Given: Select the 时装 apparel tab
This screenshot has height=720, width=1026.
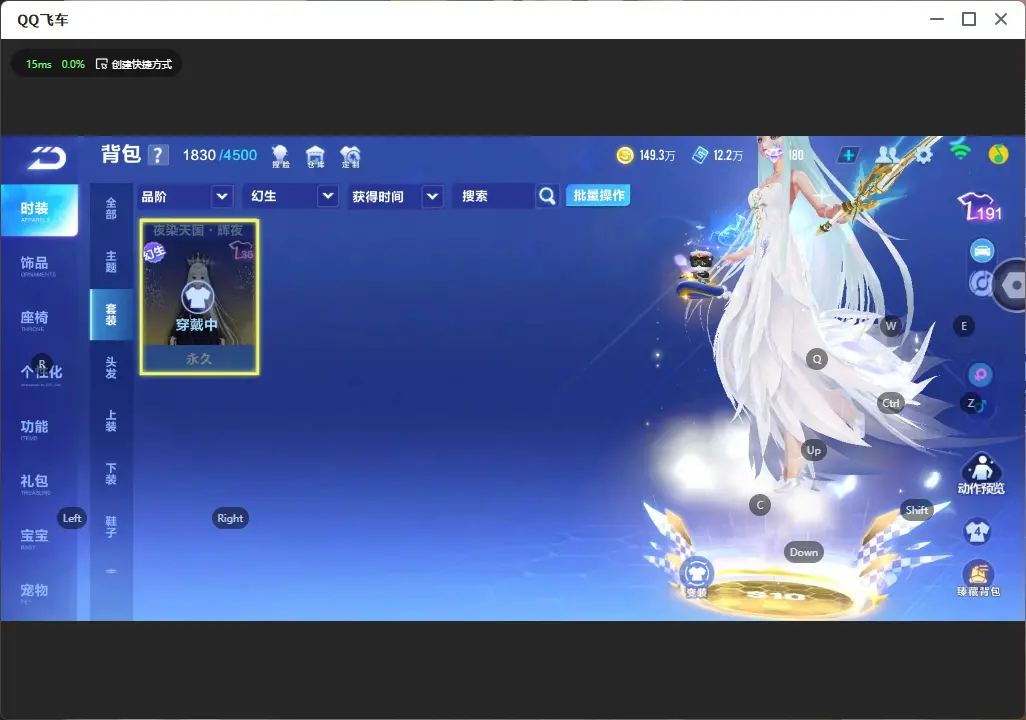Looking at the screenshot, I should [x=39, y=210].
